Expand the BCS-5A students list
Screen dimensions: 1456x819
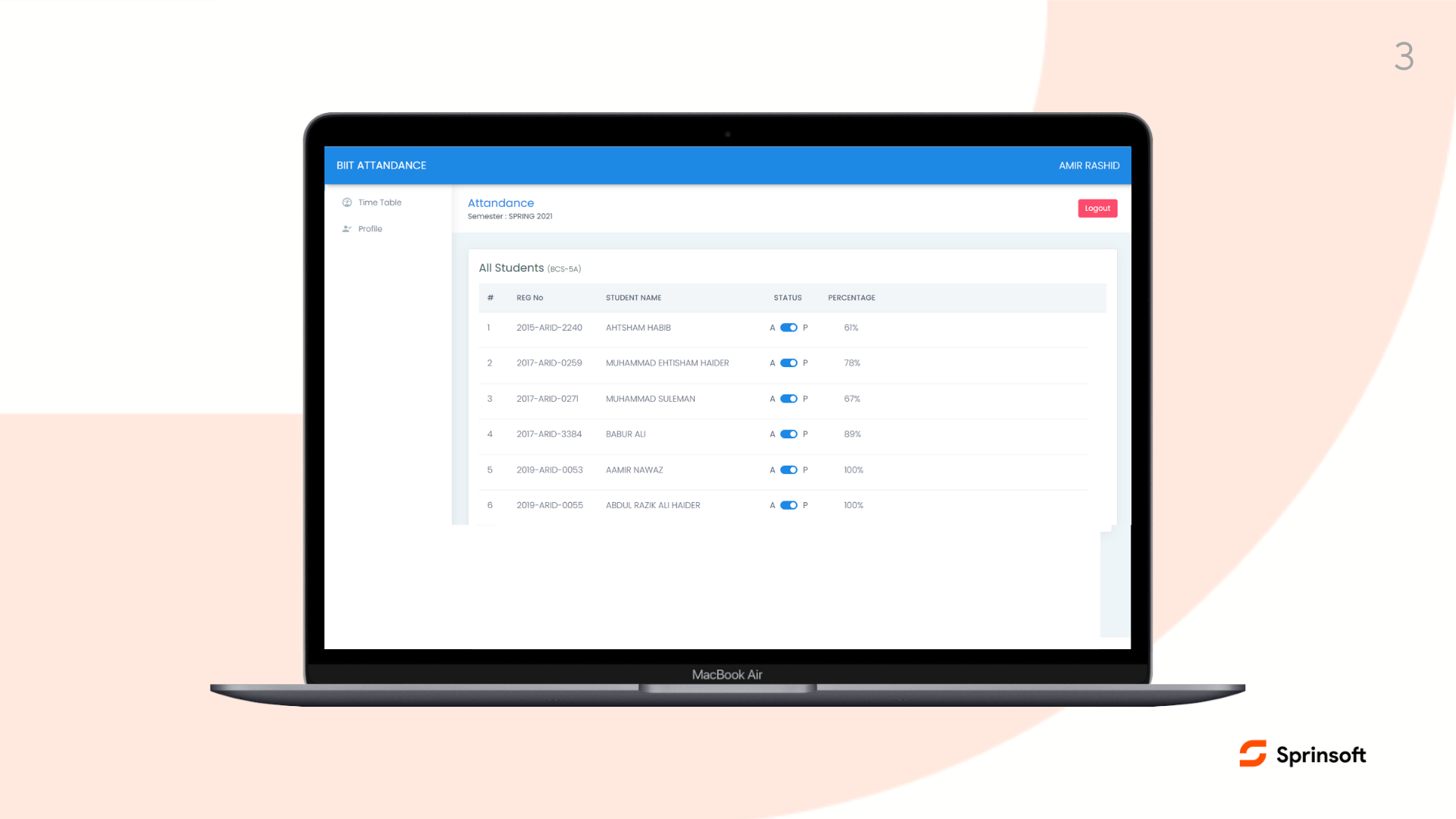pyautogui.click(x=529, y=268)
